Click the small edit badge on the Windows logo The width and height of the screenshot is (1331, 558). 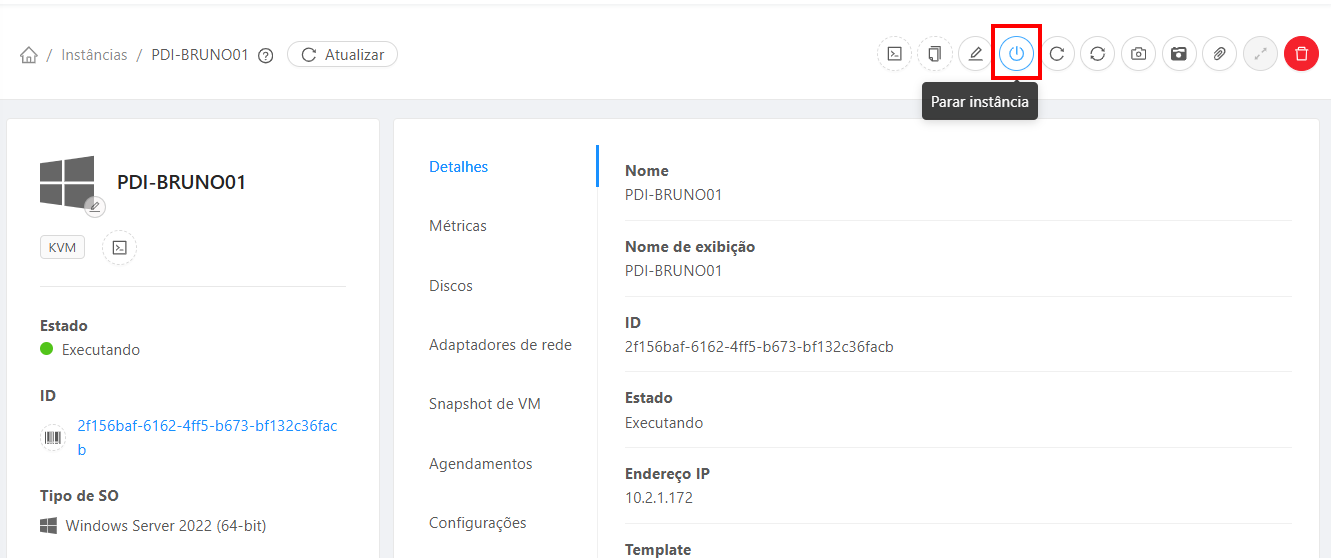tap(95, 207)
